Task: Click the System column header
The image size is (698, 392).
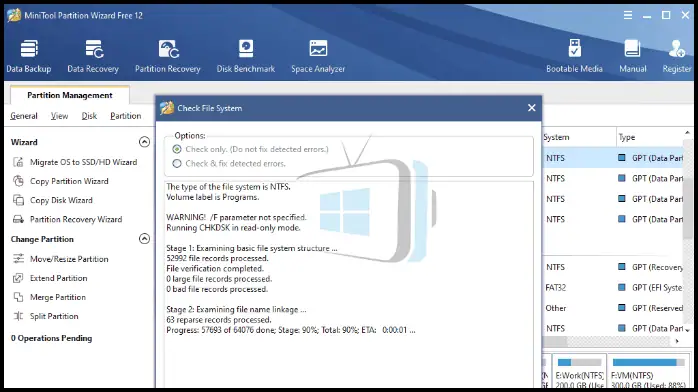Action: pyautogui.click(x=579, y=137)
